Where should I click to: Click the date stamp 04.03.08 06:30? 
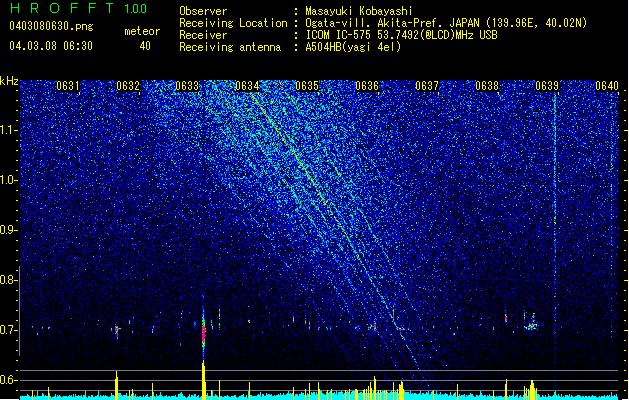tap(51, 46)
